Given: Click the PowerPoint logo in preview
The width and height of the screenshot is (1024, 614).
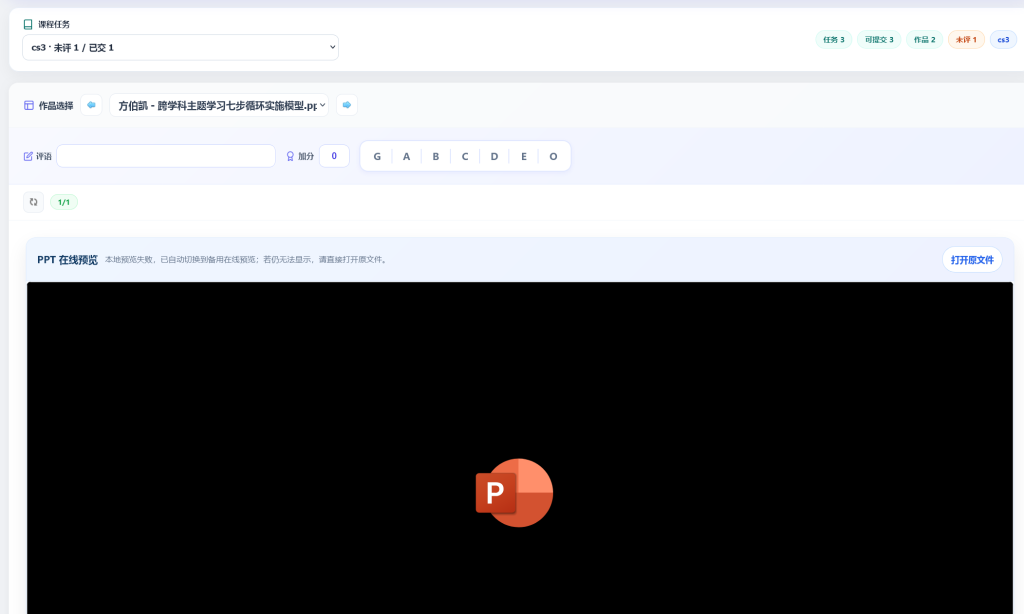Looking at the screenshot, I should point(515,493).
